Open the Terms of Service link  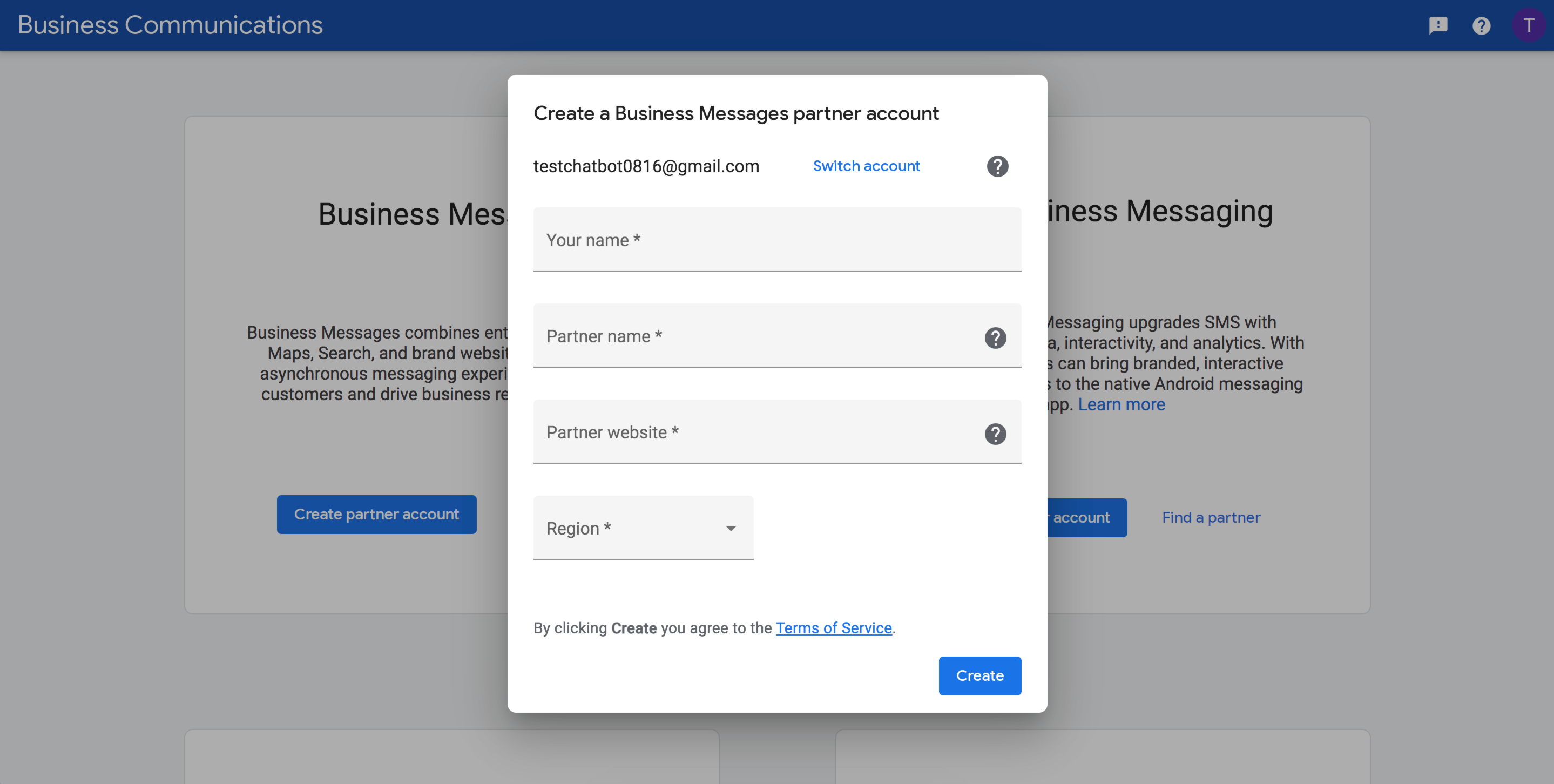click(834, 628)
